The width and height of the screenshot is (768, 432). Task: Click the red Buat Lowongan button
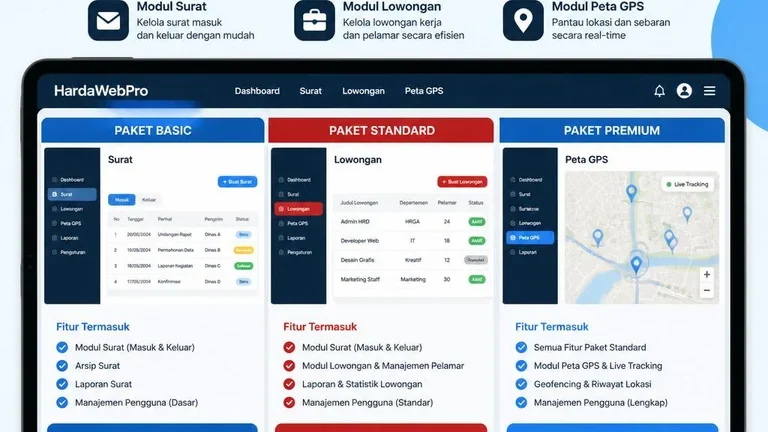[x=462, y=182]
